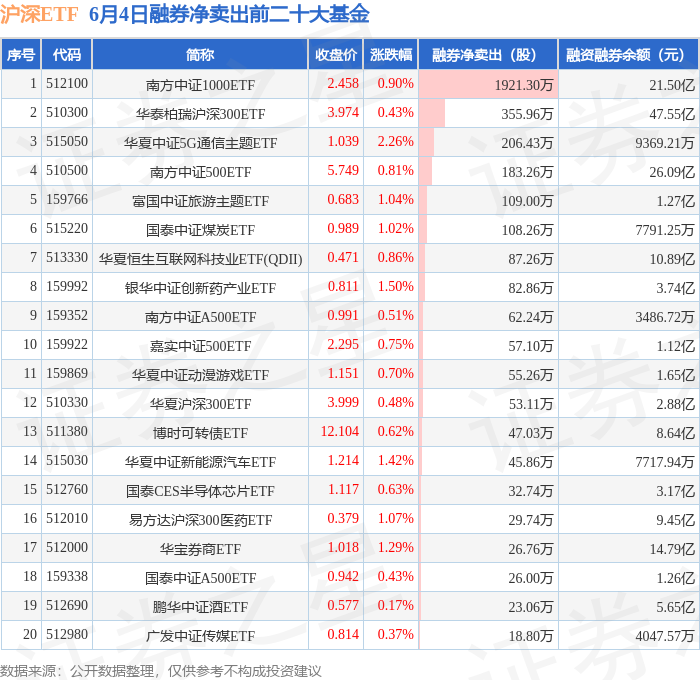Click the 沪深ETF title label
The width and height of the screenshot is (700, 680).
tap(39, 14)
